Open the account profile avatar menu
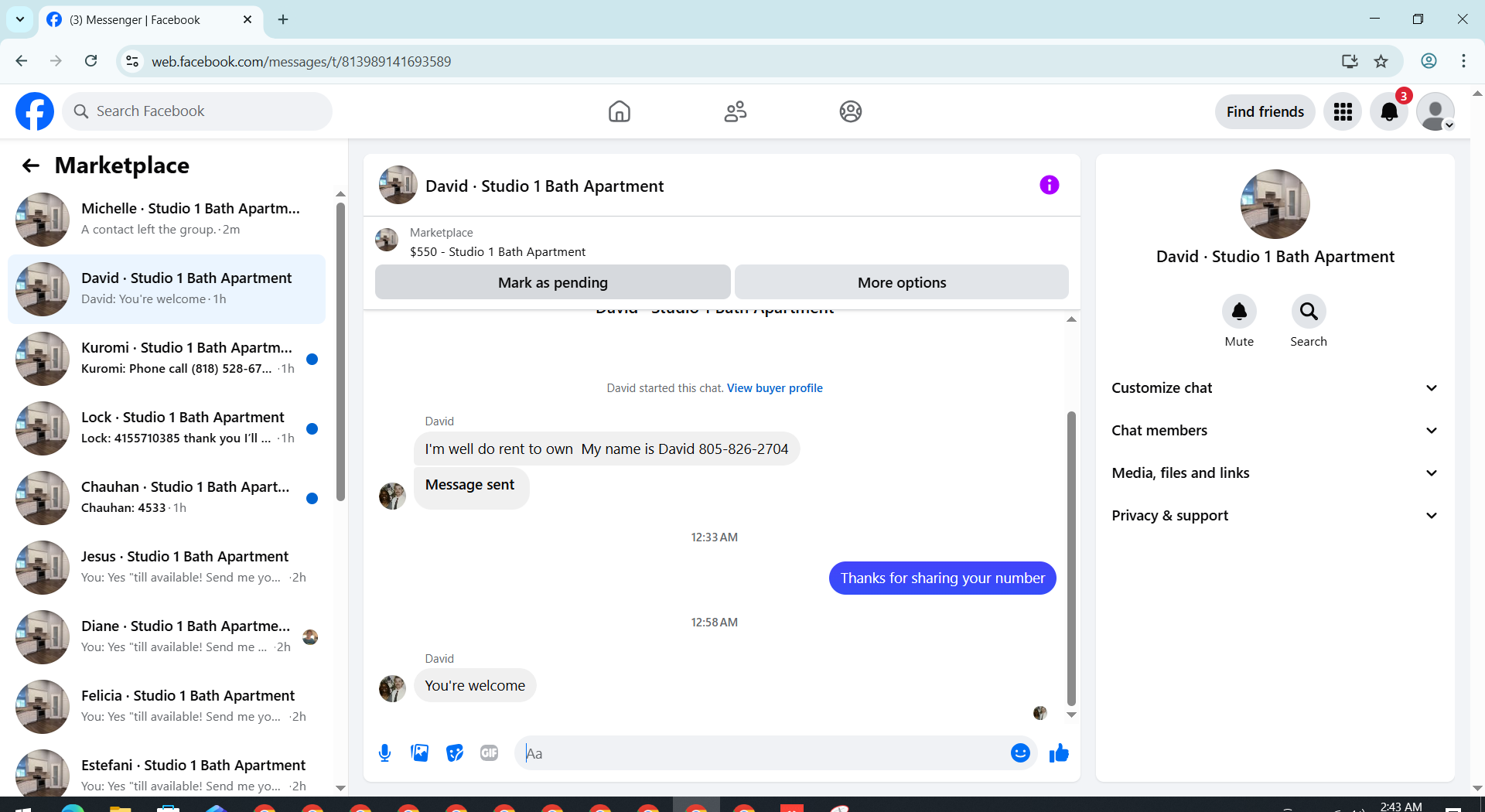 [x=1435, y=111]
